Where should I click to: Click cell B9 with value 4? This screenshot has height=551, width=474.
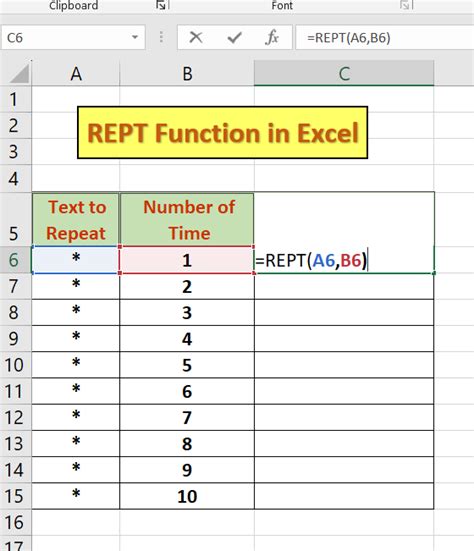click(187, 339)
